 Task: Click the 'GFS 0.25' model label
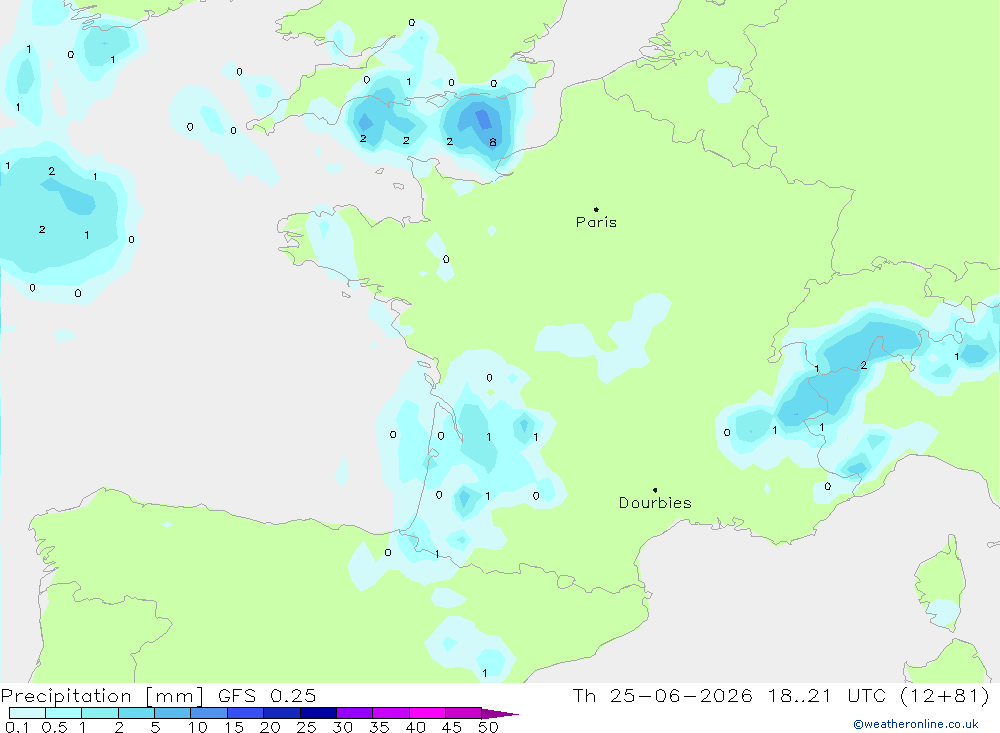click(267, 695)
